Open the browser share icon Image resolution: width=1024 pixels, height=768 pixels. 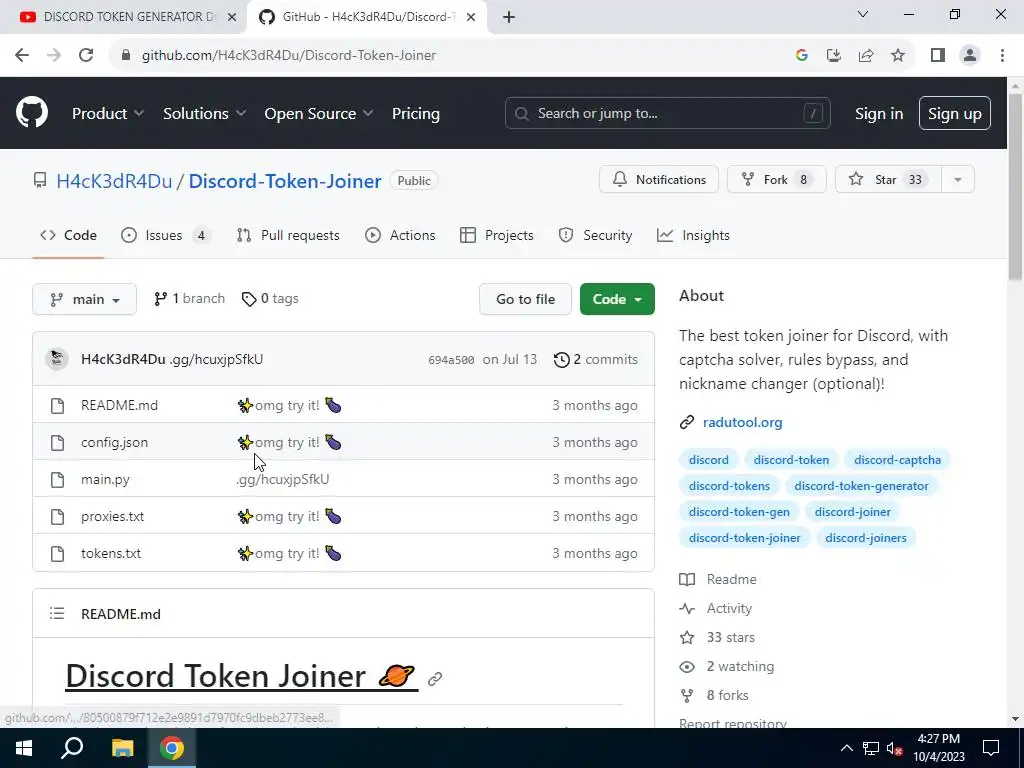click(x=866, y=56)
